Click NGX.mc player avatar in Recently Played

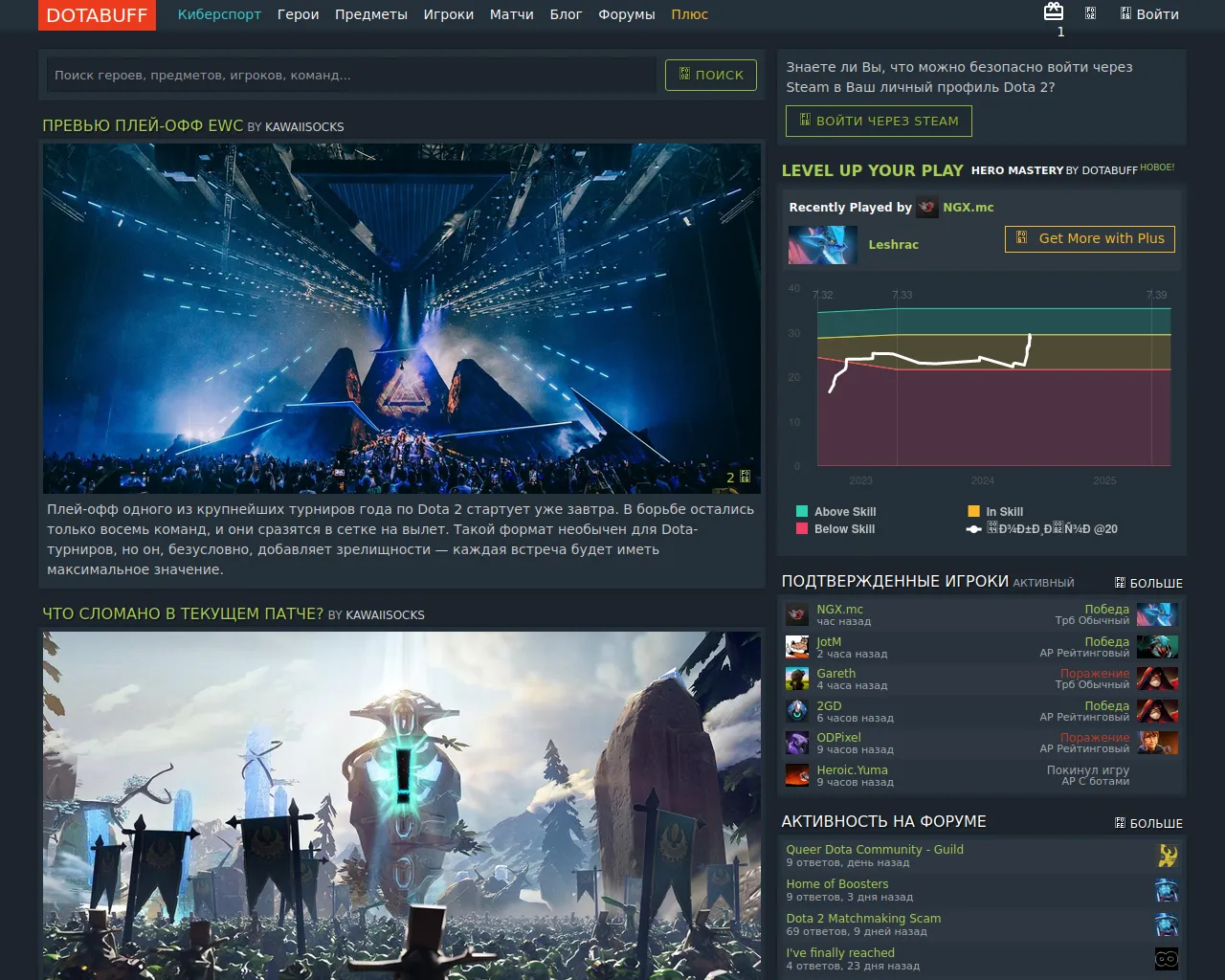926,207
